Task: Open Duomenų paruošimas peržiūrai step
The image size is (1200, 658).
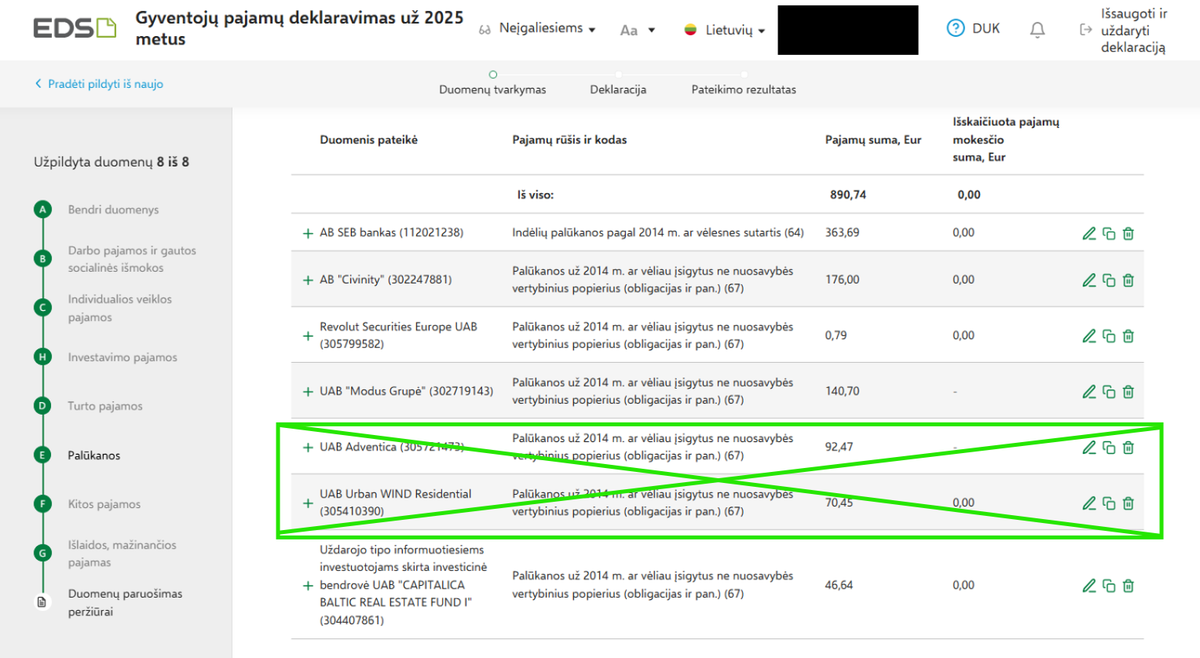Action: tap(125, 602)
